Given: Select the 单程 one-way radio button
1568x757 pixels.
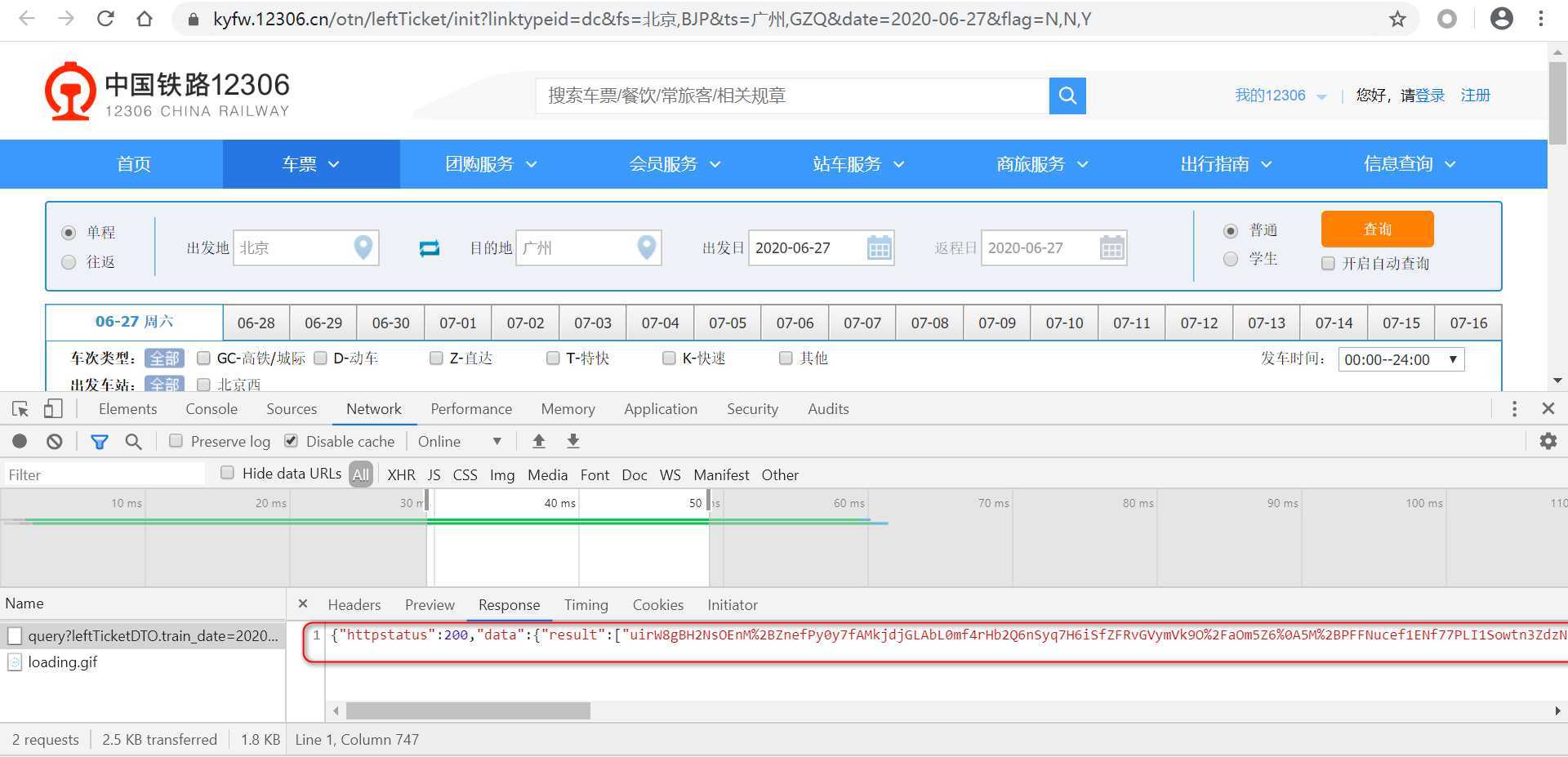Looking at the screenshot, I should [x=69, y=233].
